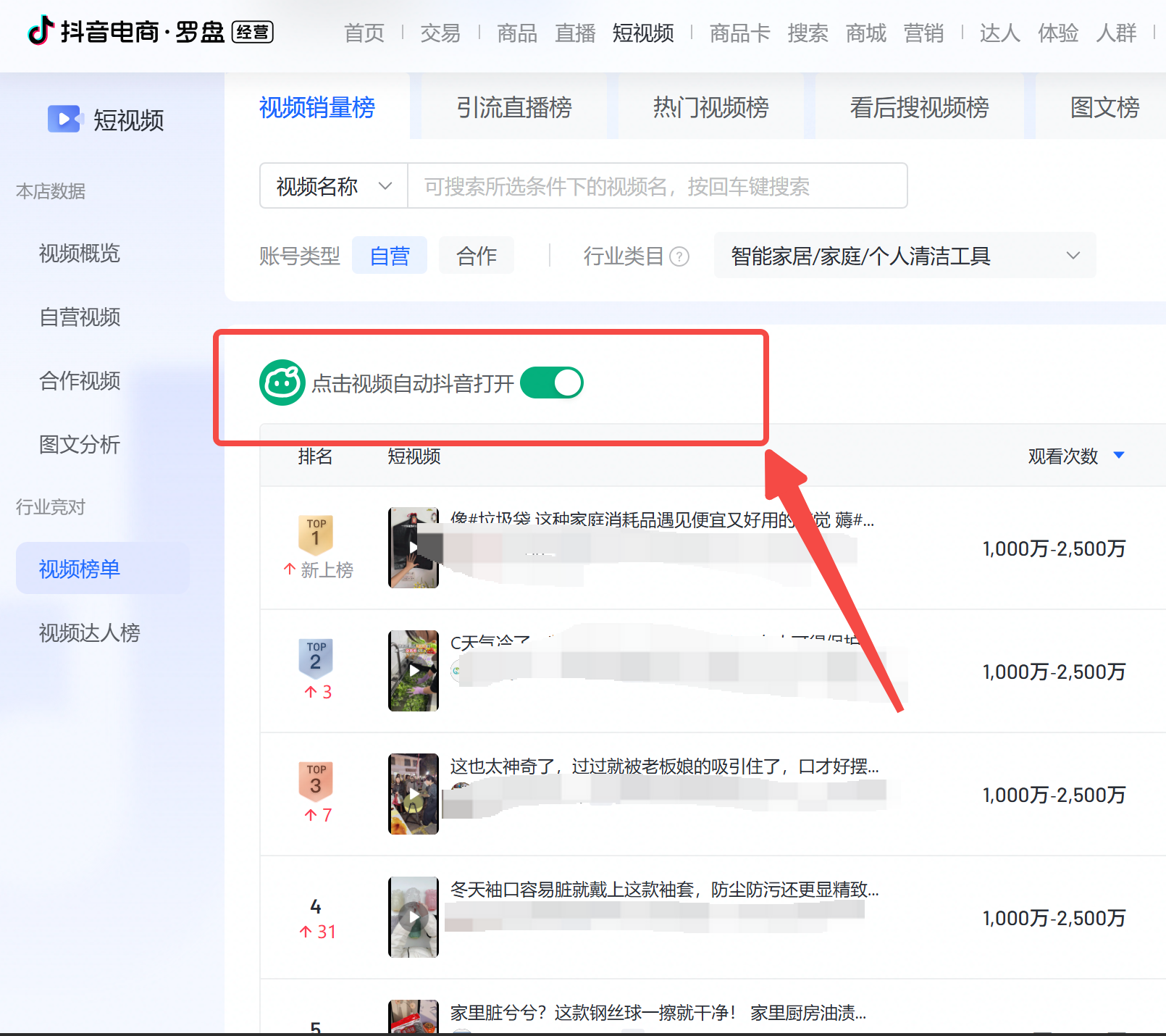Go to 视频达人榜 in sidebar

click(x=90, y=632)
